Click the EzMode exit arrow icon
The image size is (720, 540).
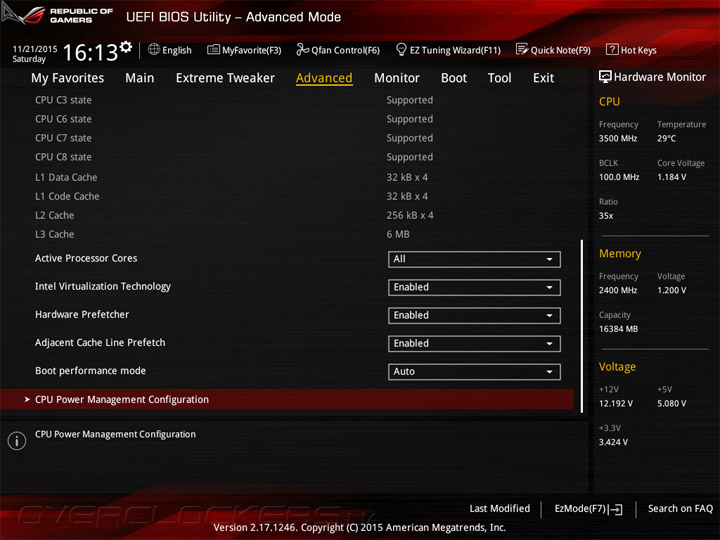click(616, 509)
